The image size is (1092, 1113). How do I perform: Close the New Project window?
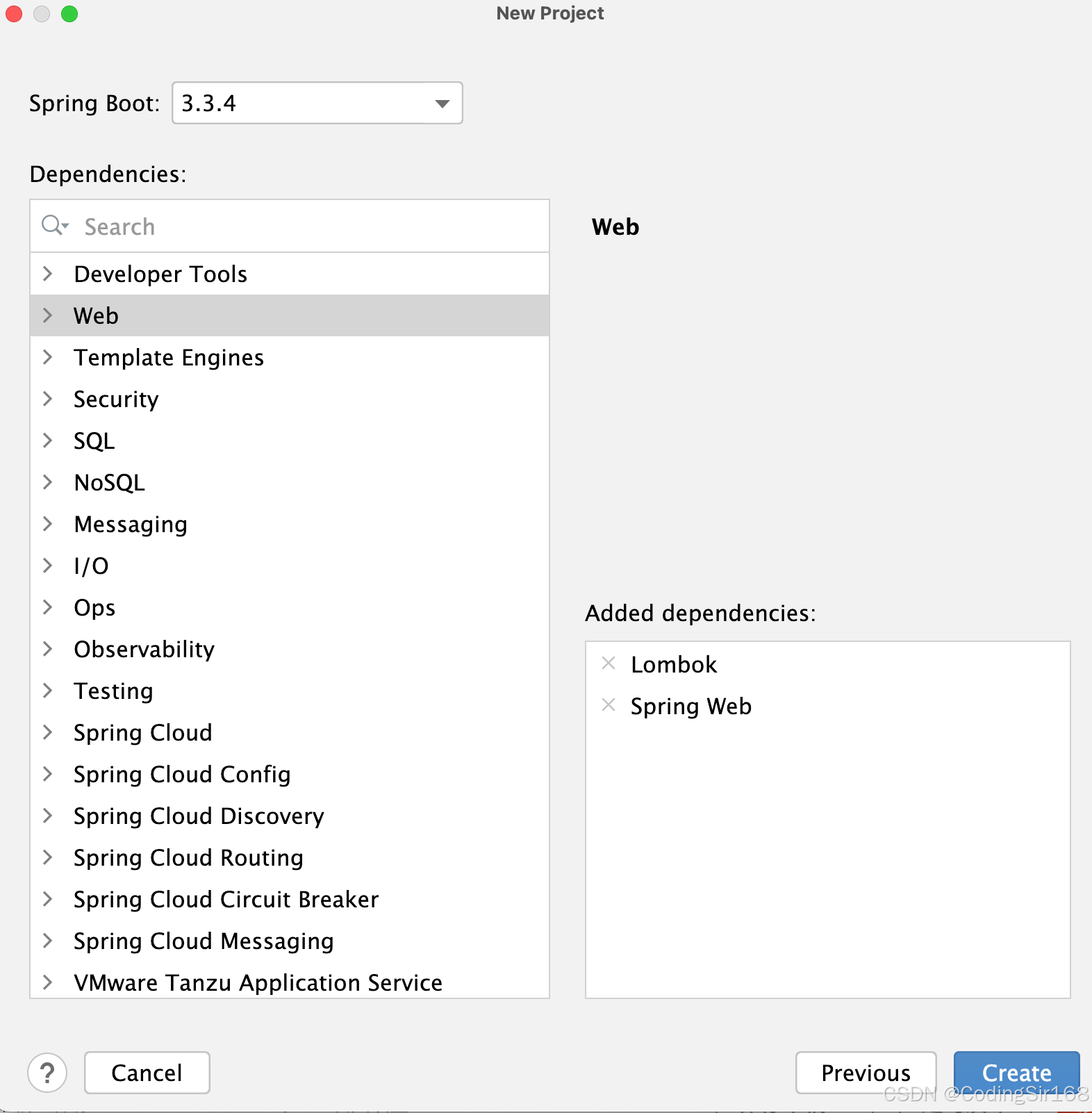[14, 14]
